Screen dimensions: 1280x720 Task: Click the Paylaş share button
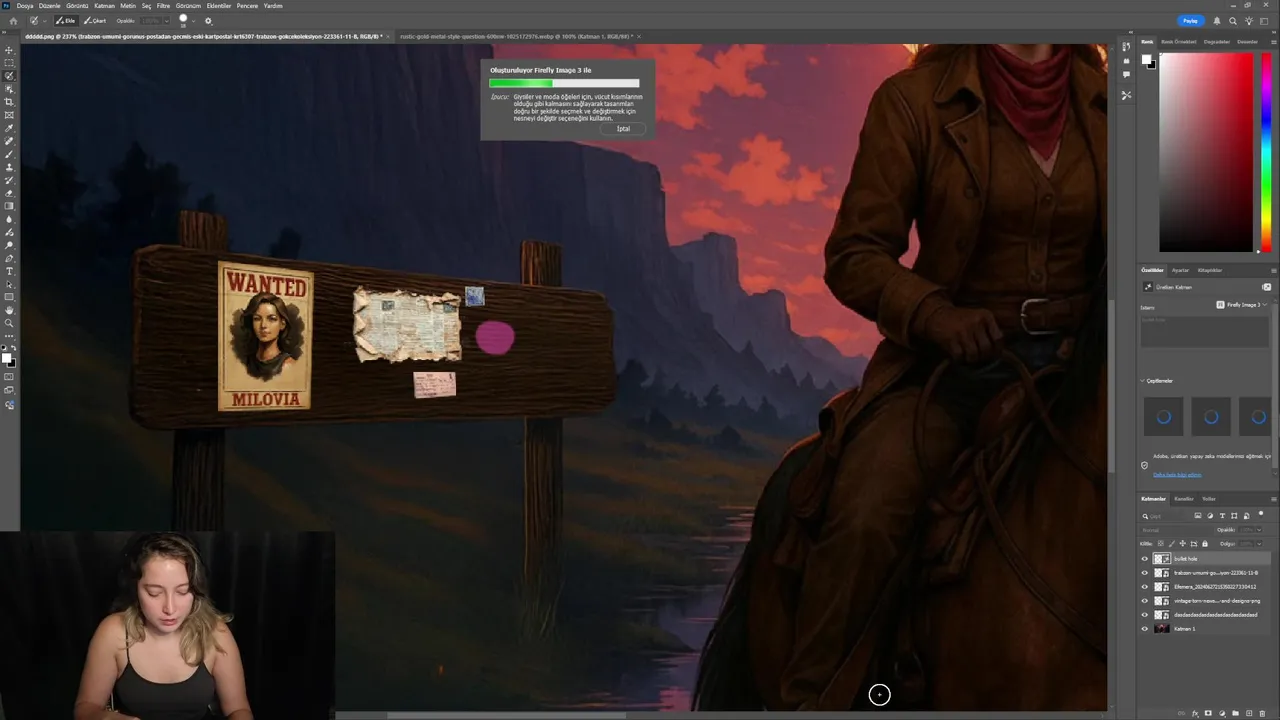coord(1190,20)
